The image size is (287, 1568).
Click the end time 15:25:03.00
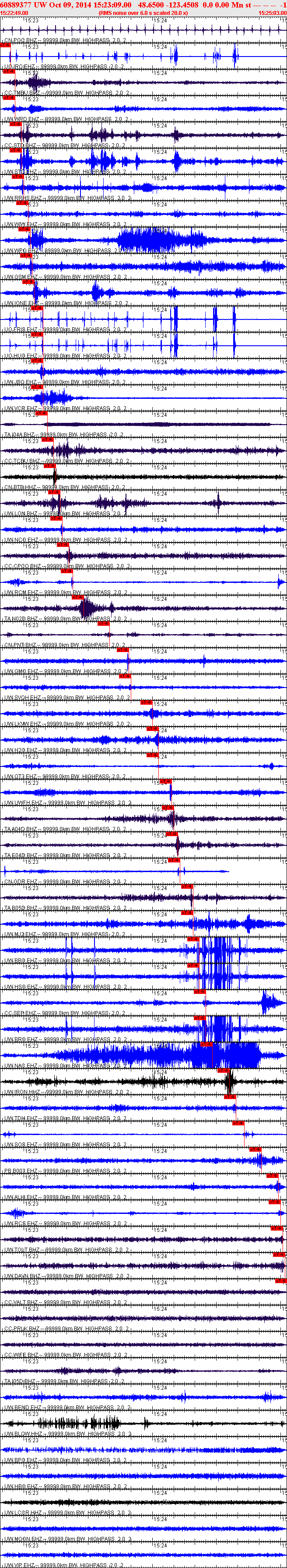click(x=273, y=13)
